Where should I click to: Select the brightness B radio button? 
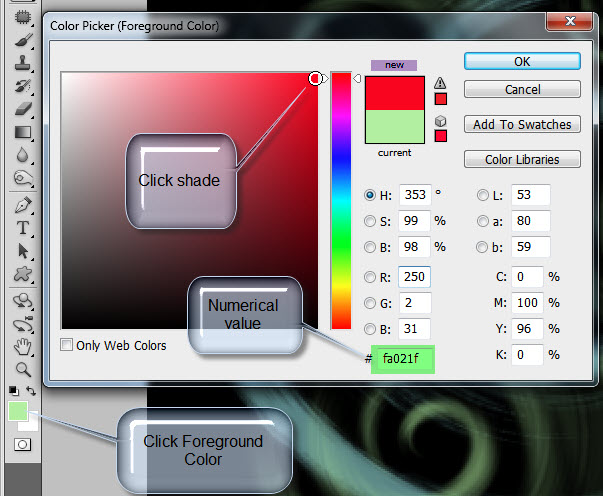[370, 247]
